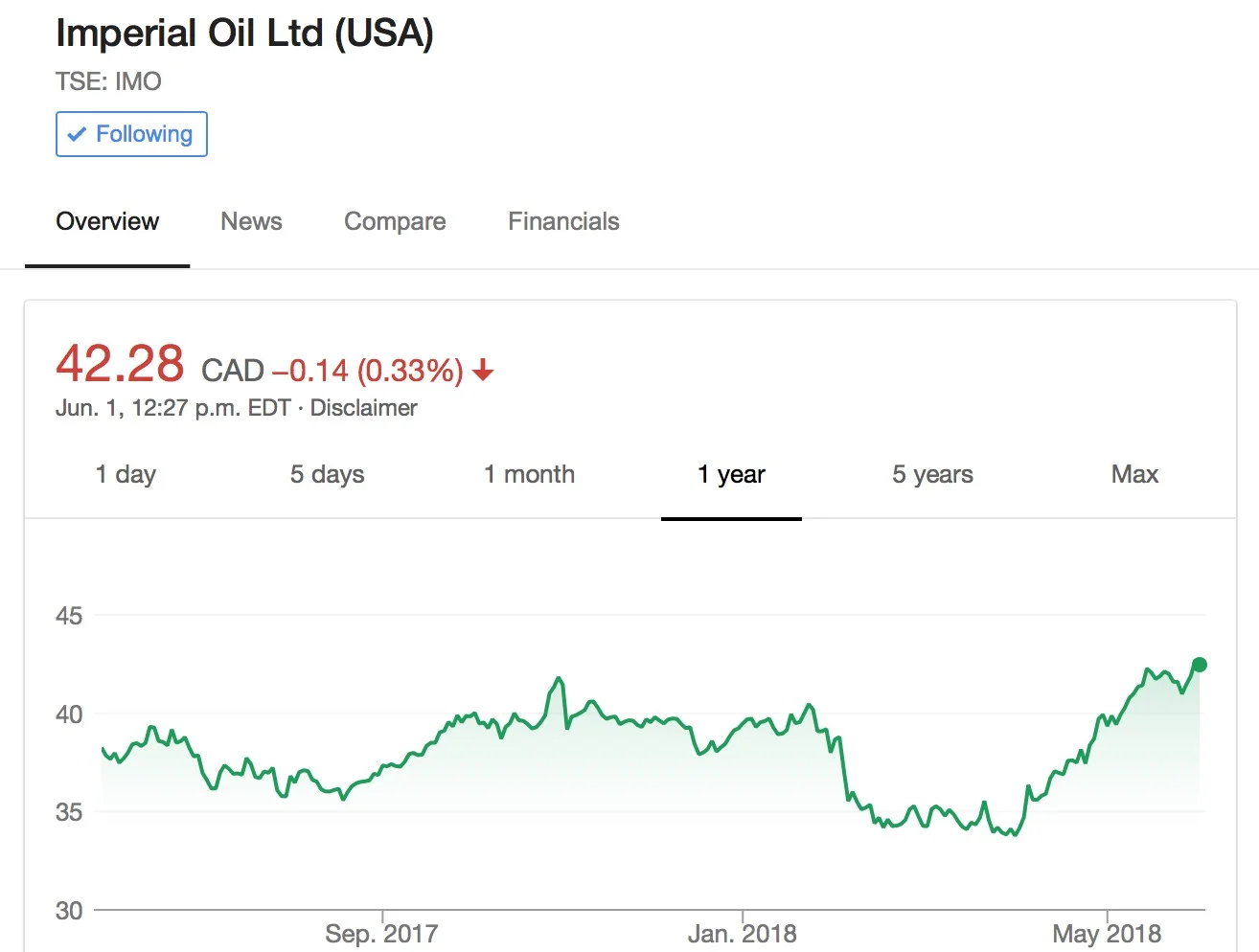The height and width of the screenshot is (952, 1259).
Task: Click the 35 y-axis label
Action: [x=69, y=812]
